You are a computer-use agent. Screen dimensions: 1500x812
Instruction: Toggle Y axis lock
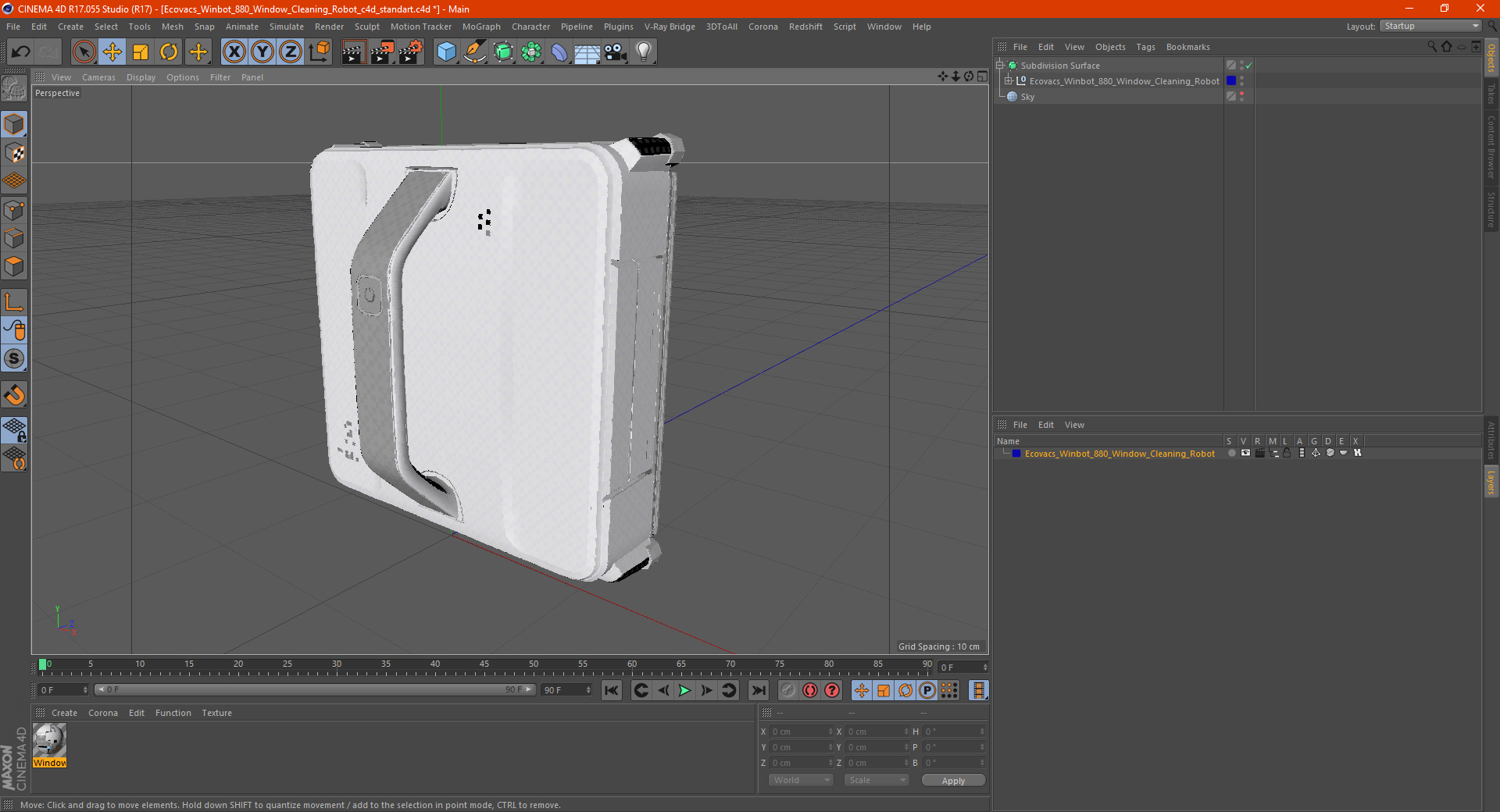pyautogui.click(x=262, y=52)
